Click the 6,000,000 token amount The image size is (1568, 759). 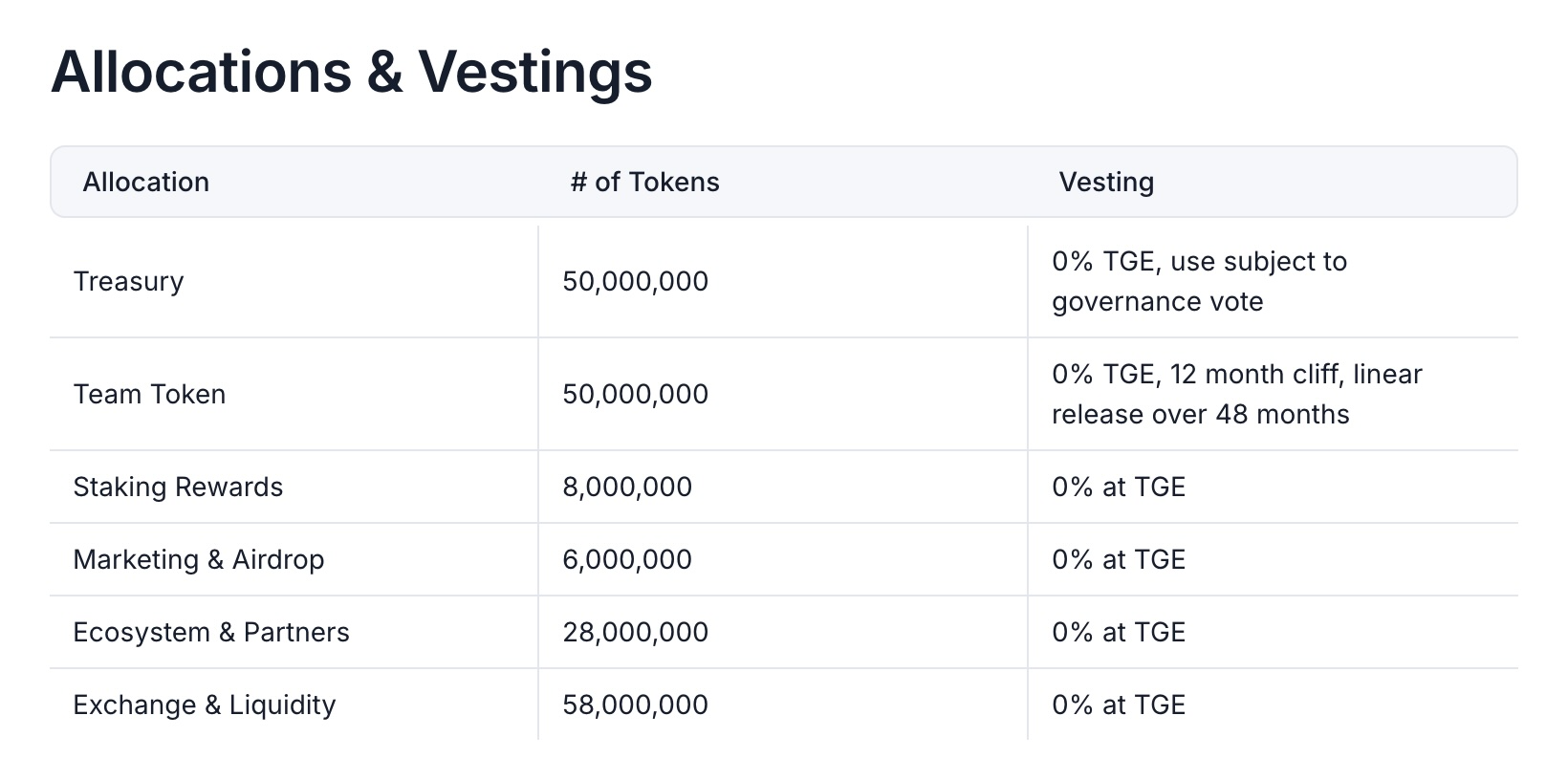626,559
